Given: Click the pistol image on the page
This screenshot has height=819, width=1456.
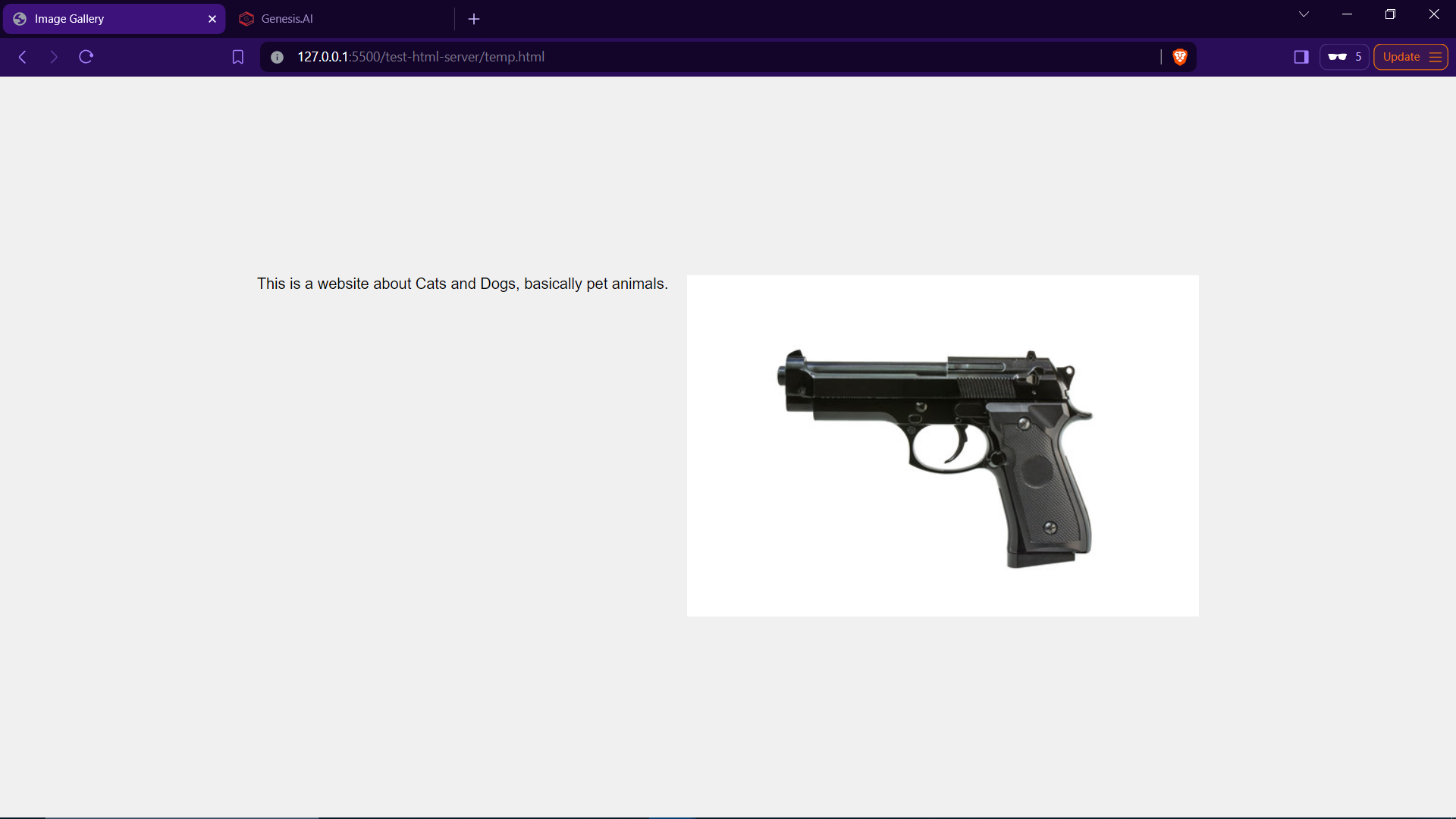Looking at the screenshot, I should coord(942,445).
